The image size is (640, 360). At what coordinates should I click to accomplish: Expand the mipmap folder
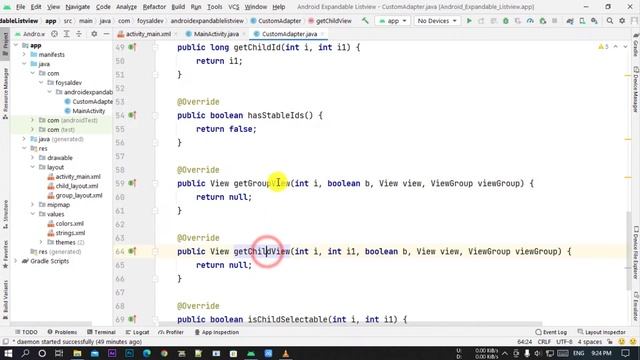tap(33, 204)
